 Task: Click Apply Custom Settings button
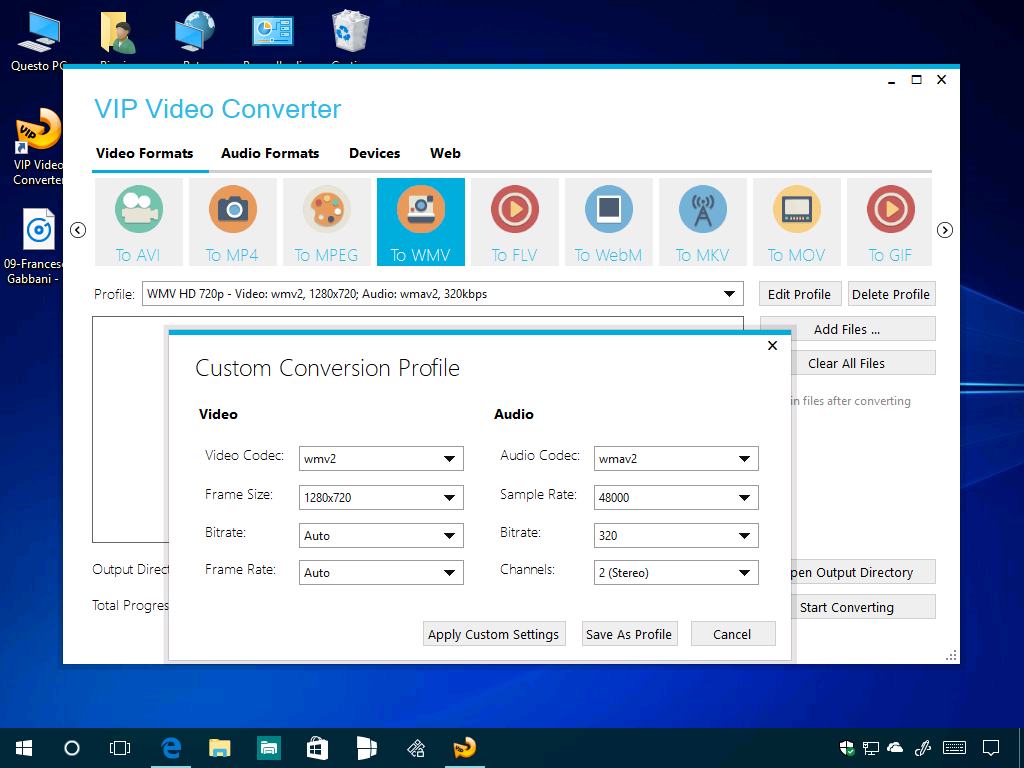point(494,634)
